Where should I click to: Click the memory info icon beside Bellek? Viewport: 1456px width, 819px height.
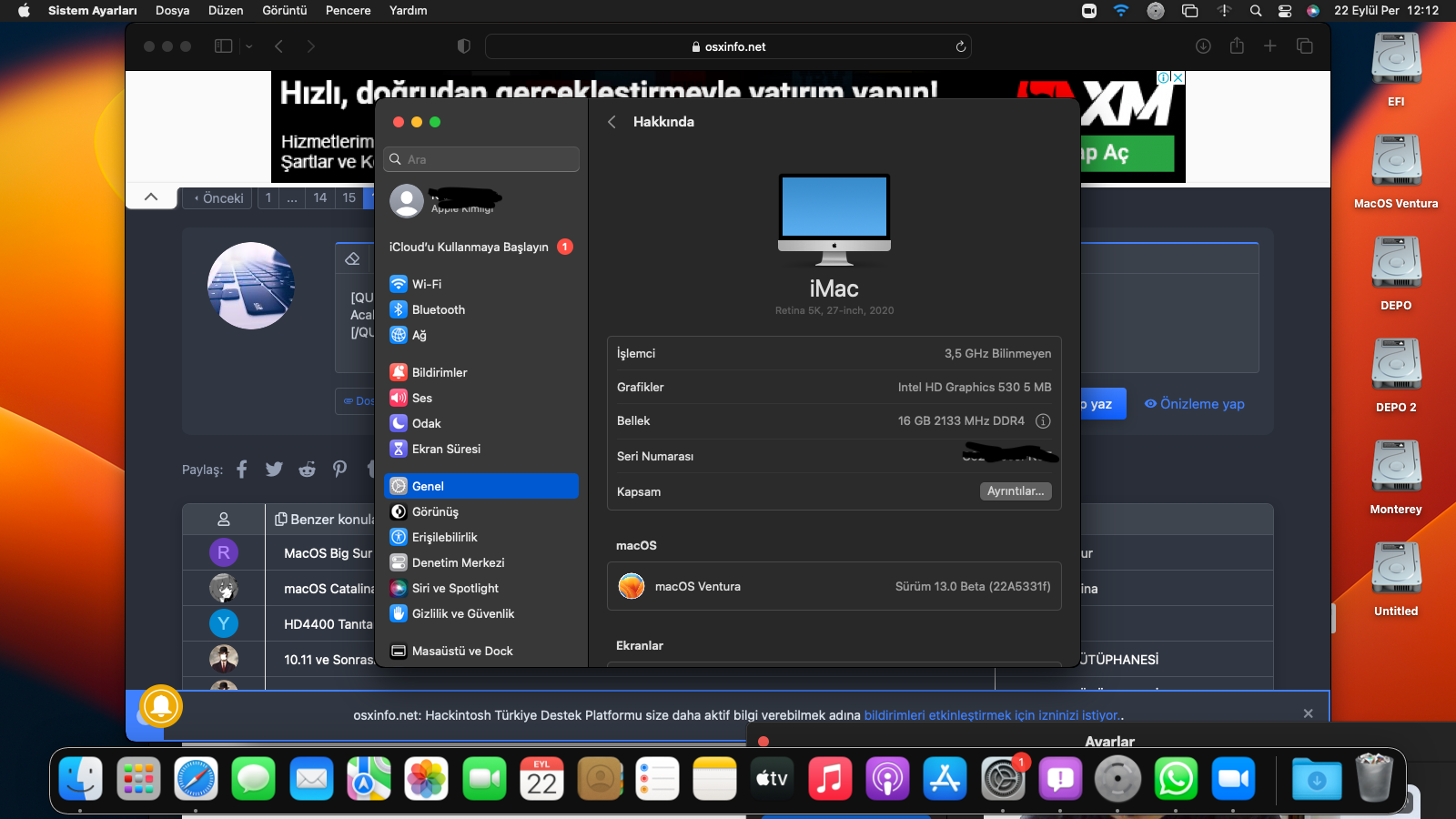point(1043,420)
